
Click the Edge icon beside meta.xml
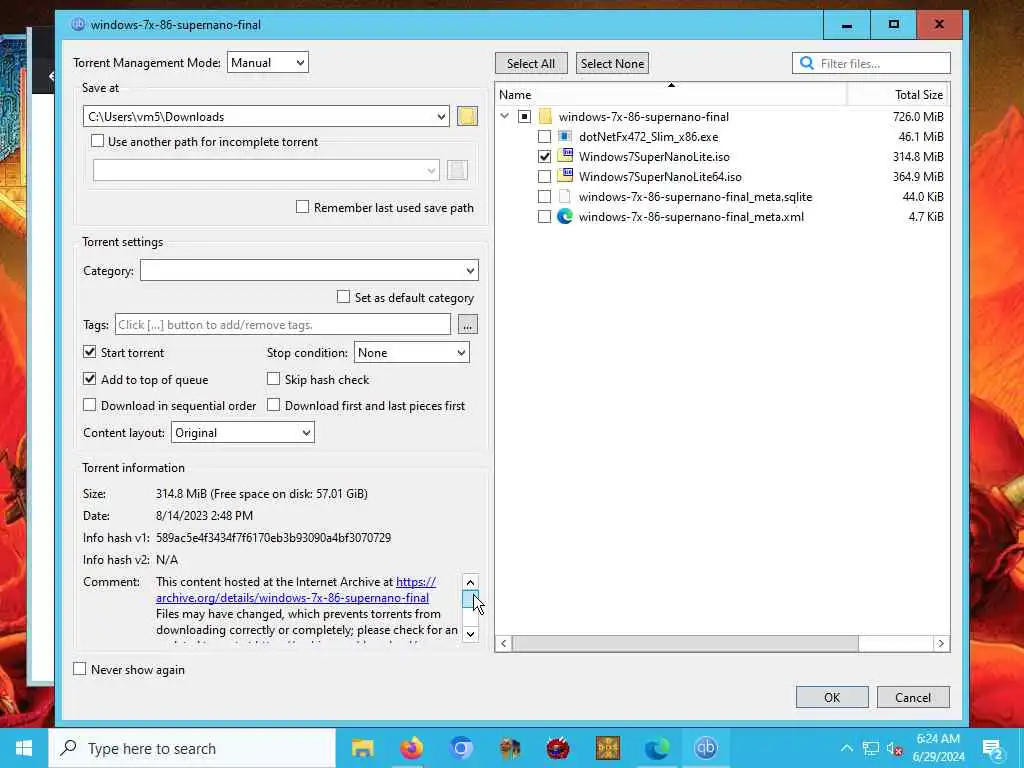[565, 216]
